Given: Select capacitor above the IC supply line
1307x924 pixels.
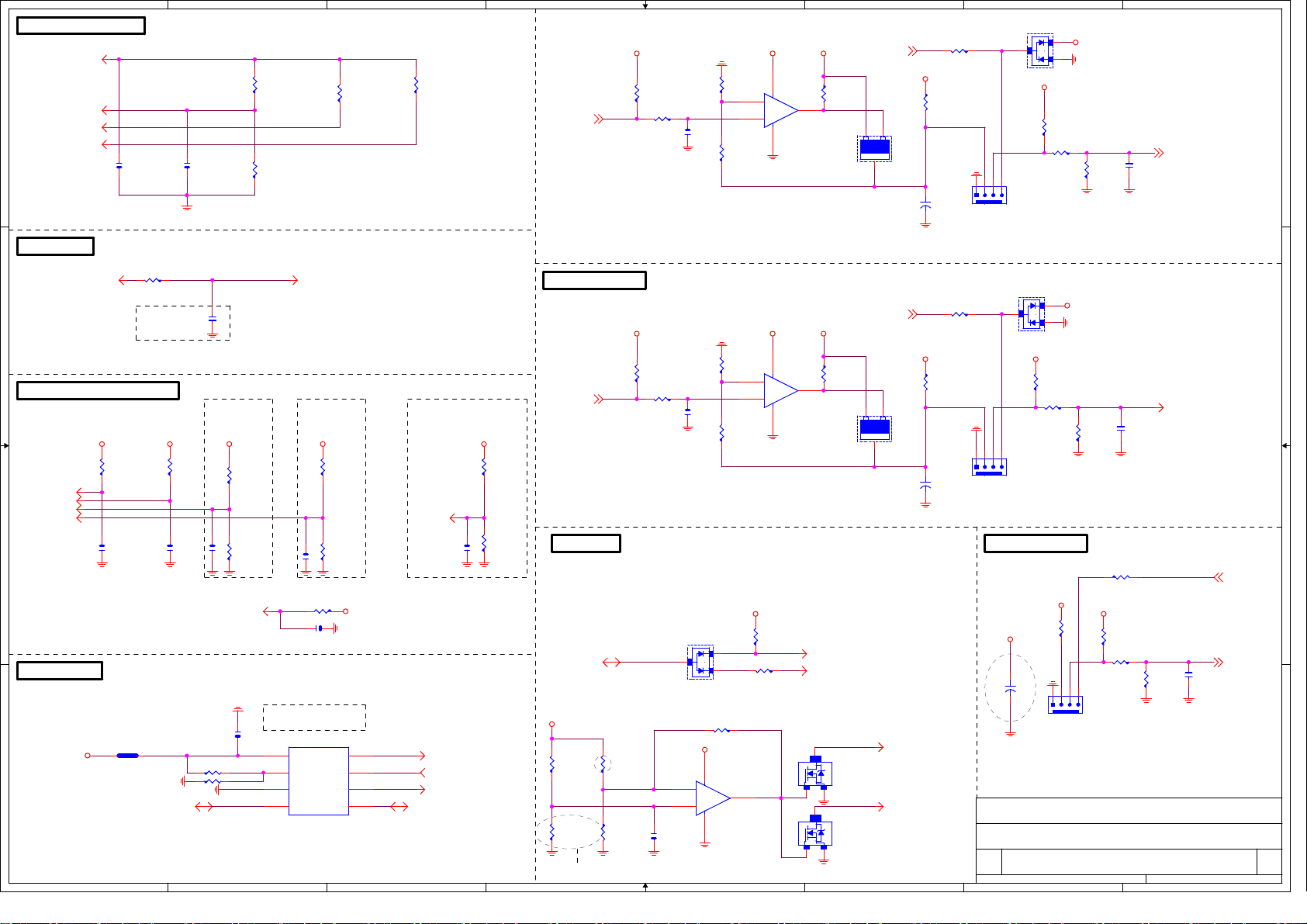Looking at the screenshot, I should pos(237,735).
